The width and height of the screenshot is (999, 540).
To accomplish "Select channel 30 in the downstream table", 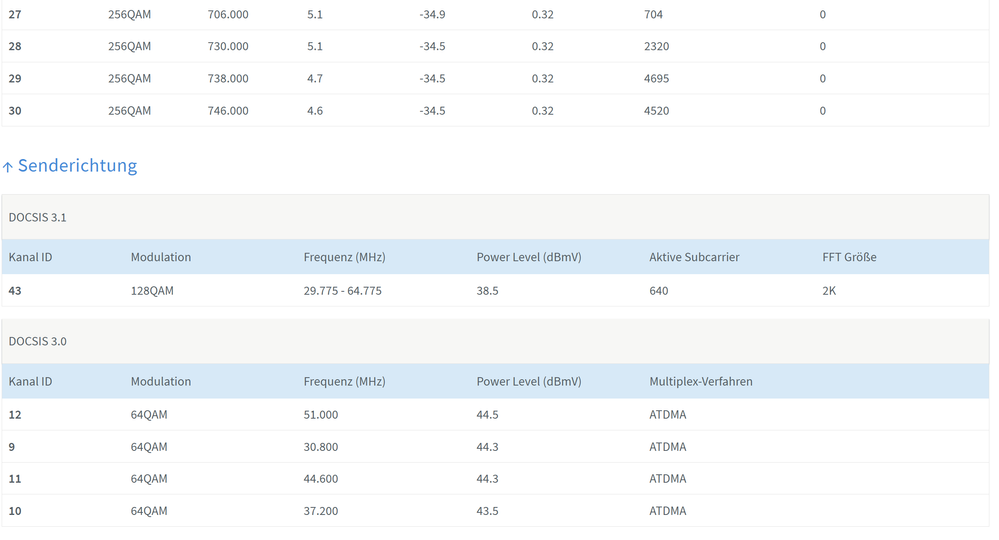I will point(15,111).
